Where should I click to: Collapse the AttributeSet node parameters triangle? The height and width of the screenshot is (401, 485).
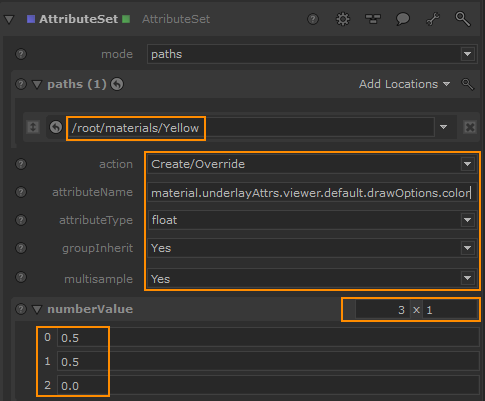pyautogui.click(x=9, y=19)
